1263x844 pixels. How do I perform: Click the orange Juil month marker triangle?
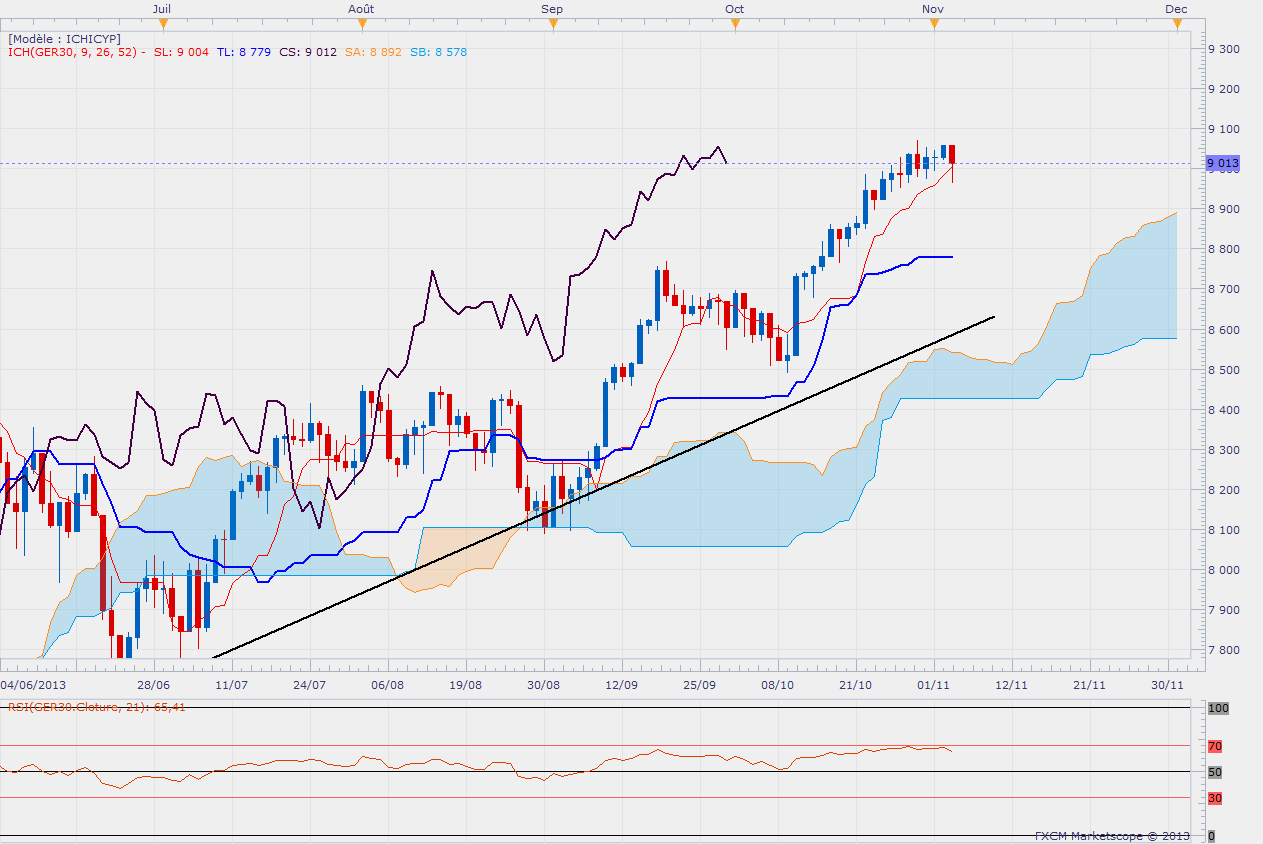click(x=162, y=24)
